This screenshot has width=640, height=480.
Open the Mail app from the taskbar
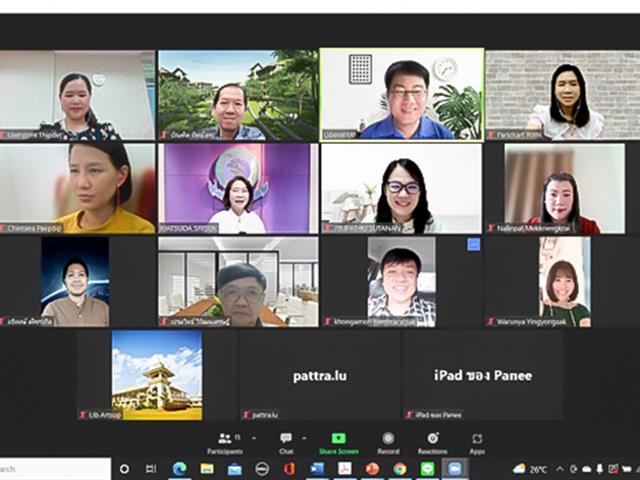click(x=235, y=469)
